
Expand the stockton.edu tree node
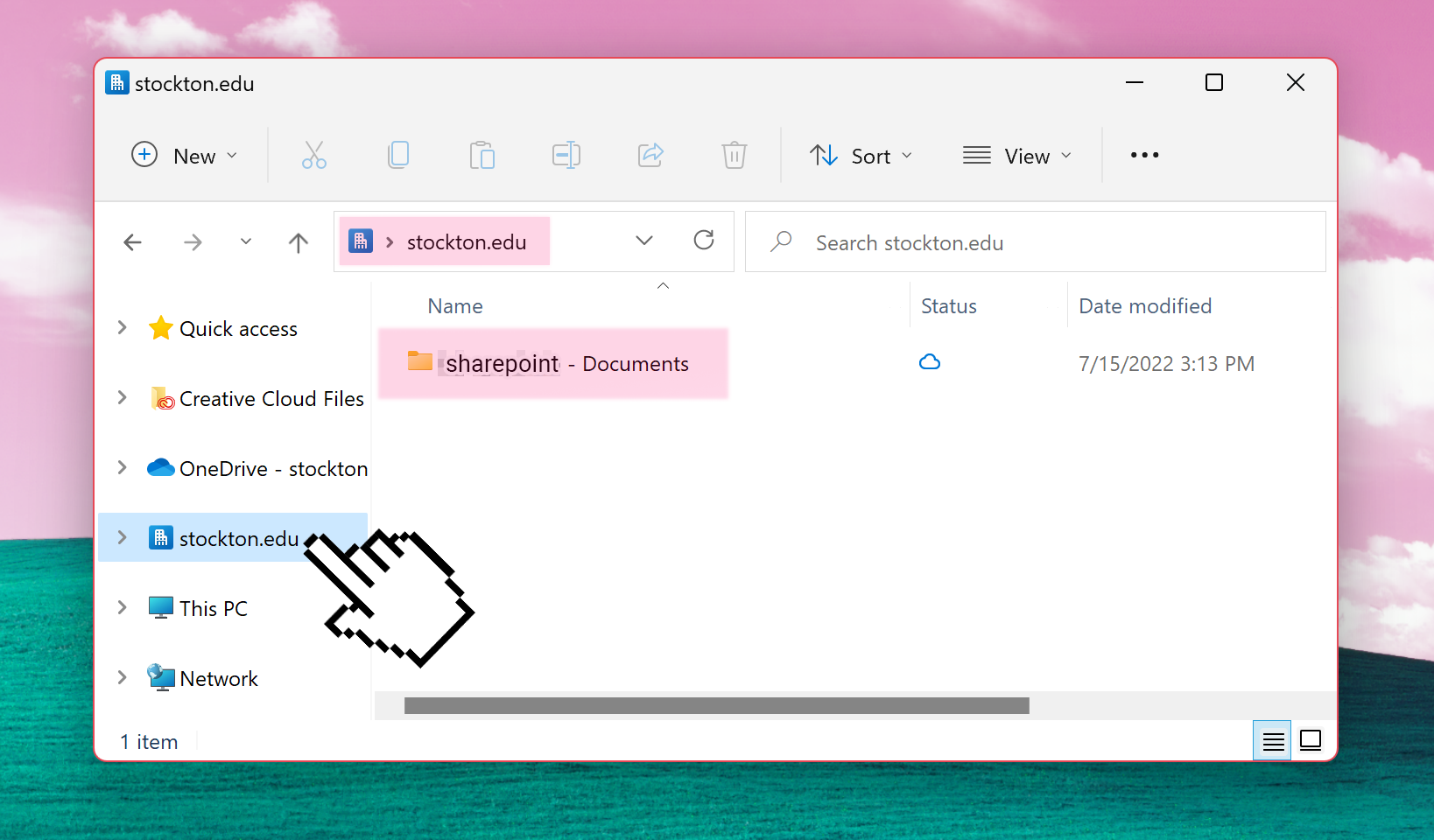[123, 537]
